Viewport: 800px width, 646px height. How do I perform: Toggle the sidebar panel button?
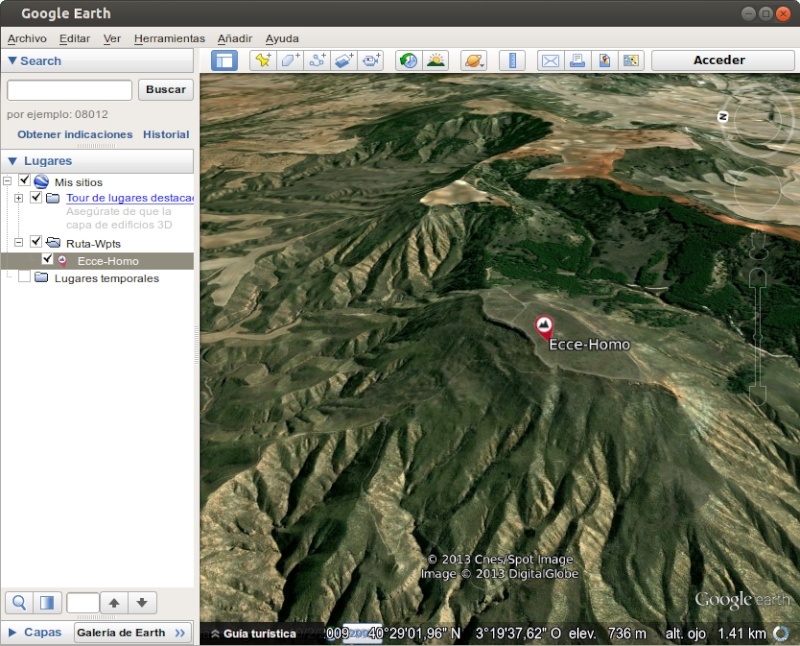[224, 61]
